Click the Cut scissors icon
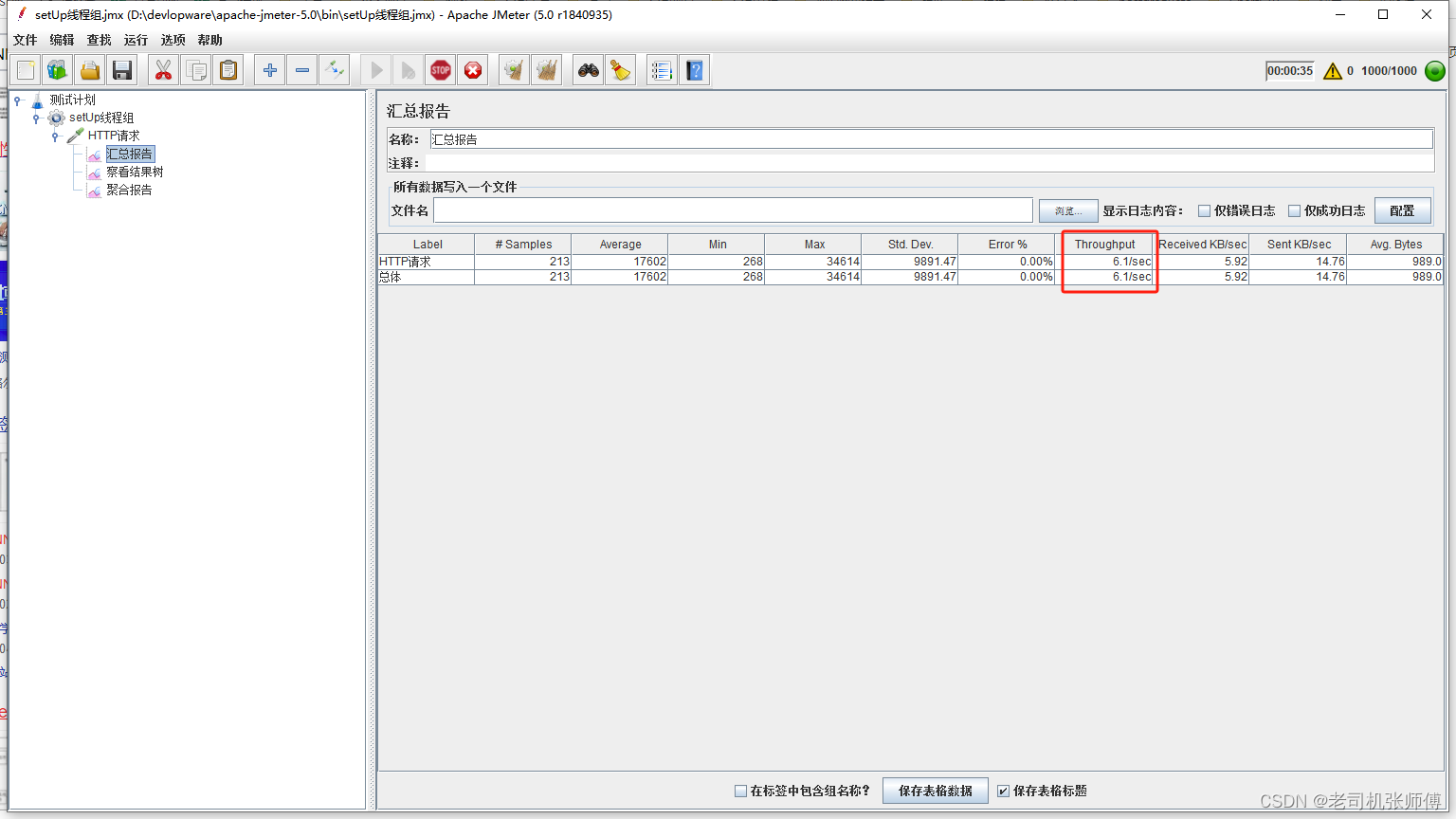 (x=164, y=70)
